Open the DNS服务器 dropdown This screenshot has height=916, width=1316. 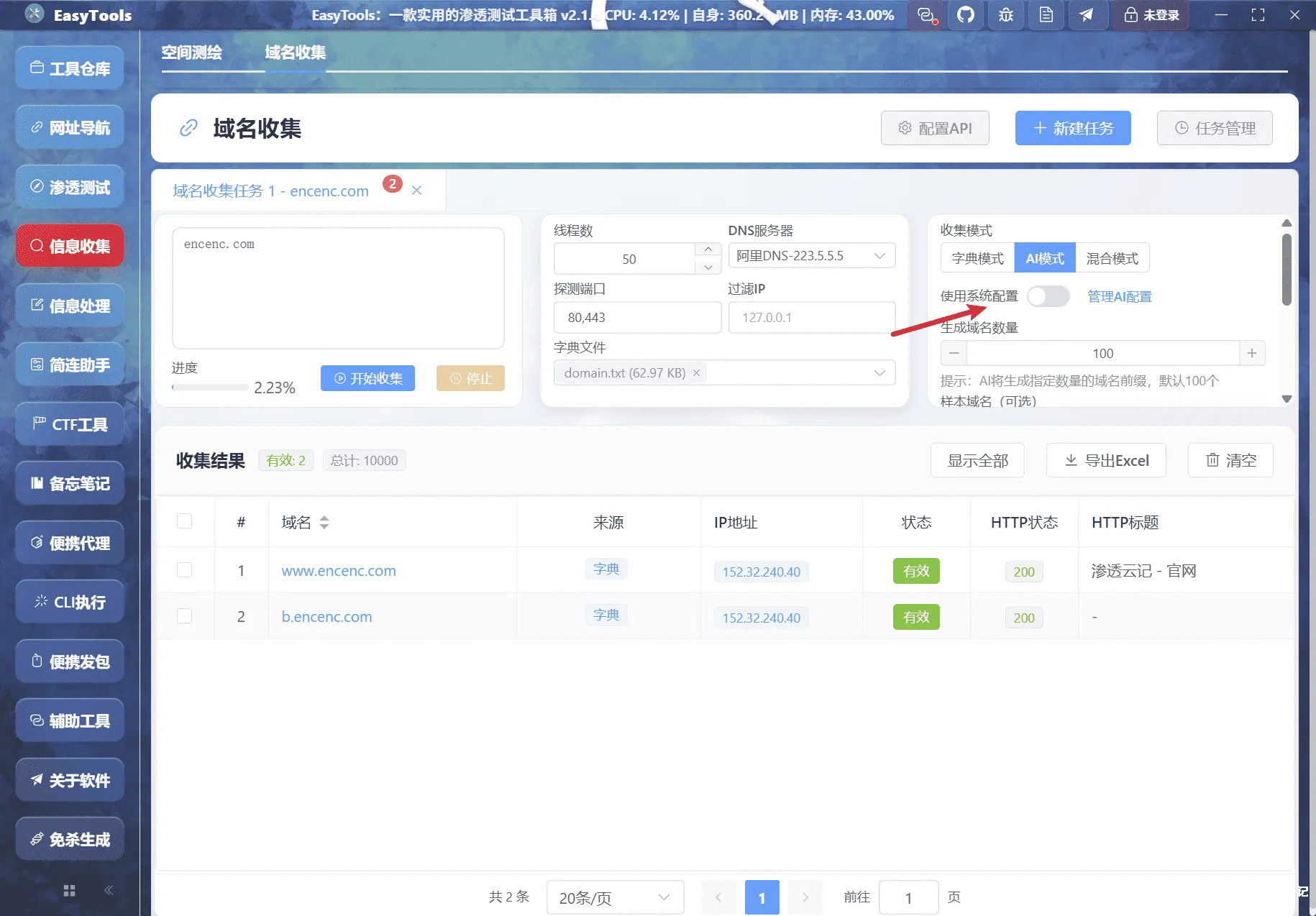(811, 255)
